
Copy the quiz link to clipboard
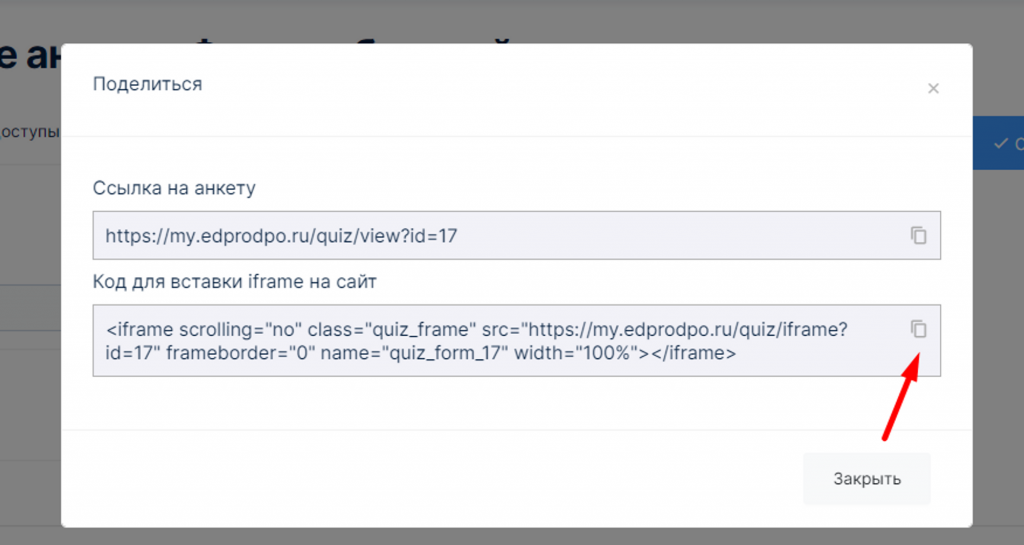pyautogui.click(x=918, y=236)
